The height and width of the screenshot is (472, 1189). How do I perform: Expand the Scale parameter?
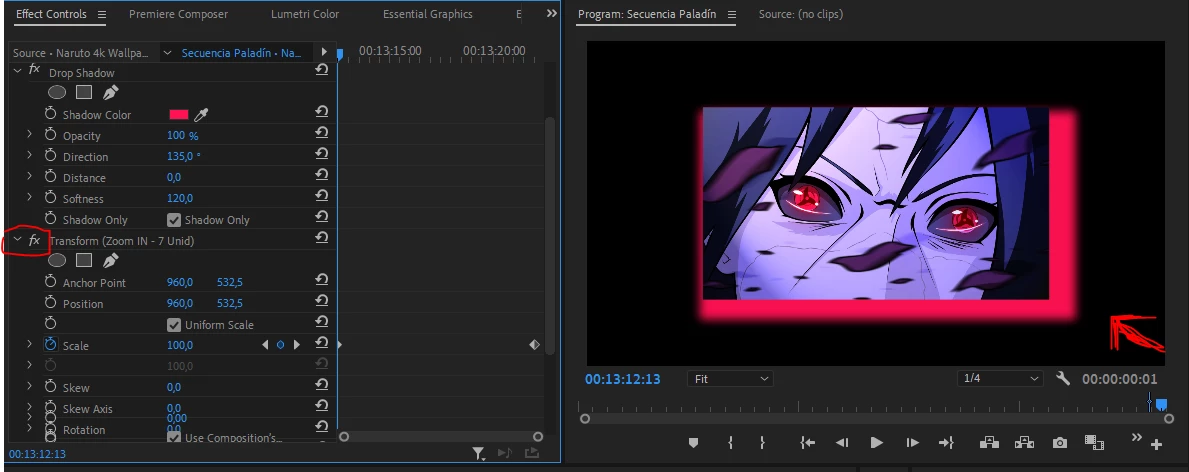pyautogui.click(x=30, y=345)
